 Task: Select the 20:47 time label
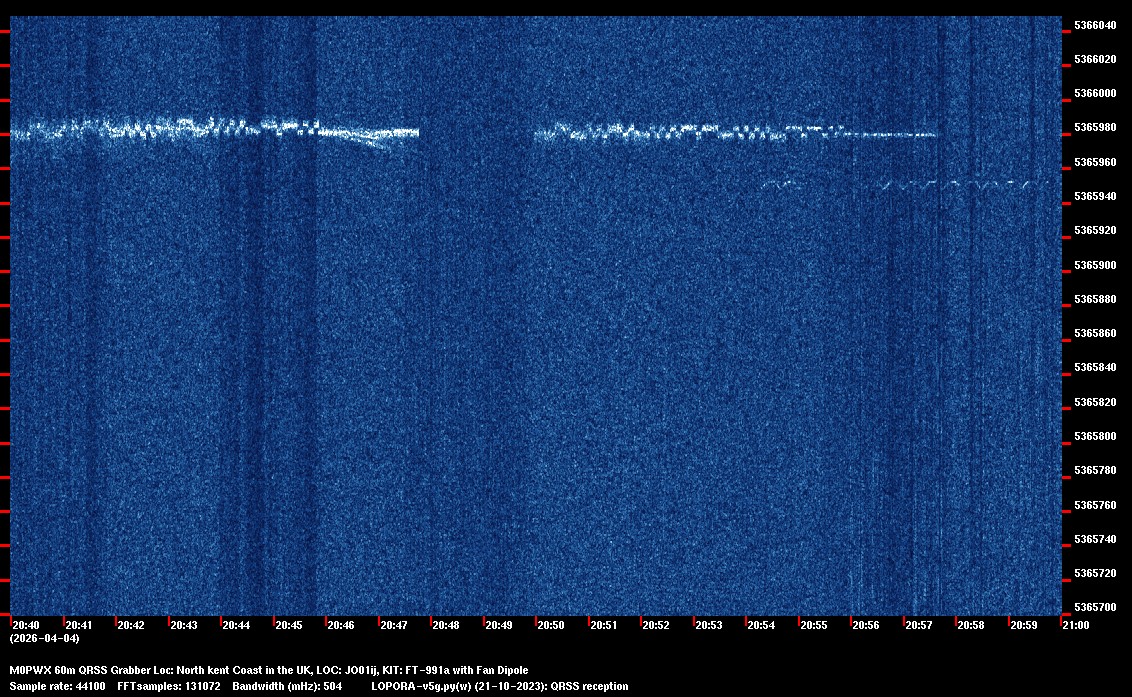pyautogui.click(x=393, y=625)
